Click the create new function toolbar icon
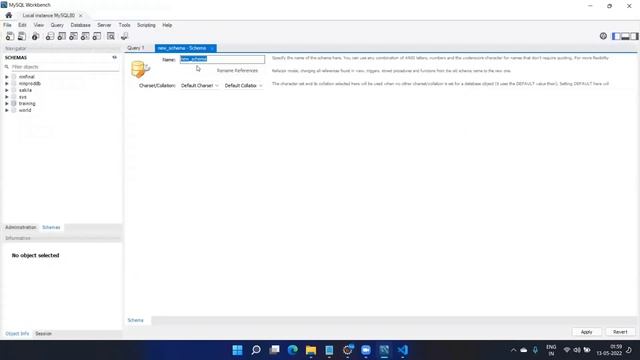 coord(97,36)
